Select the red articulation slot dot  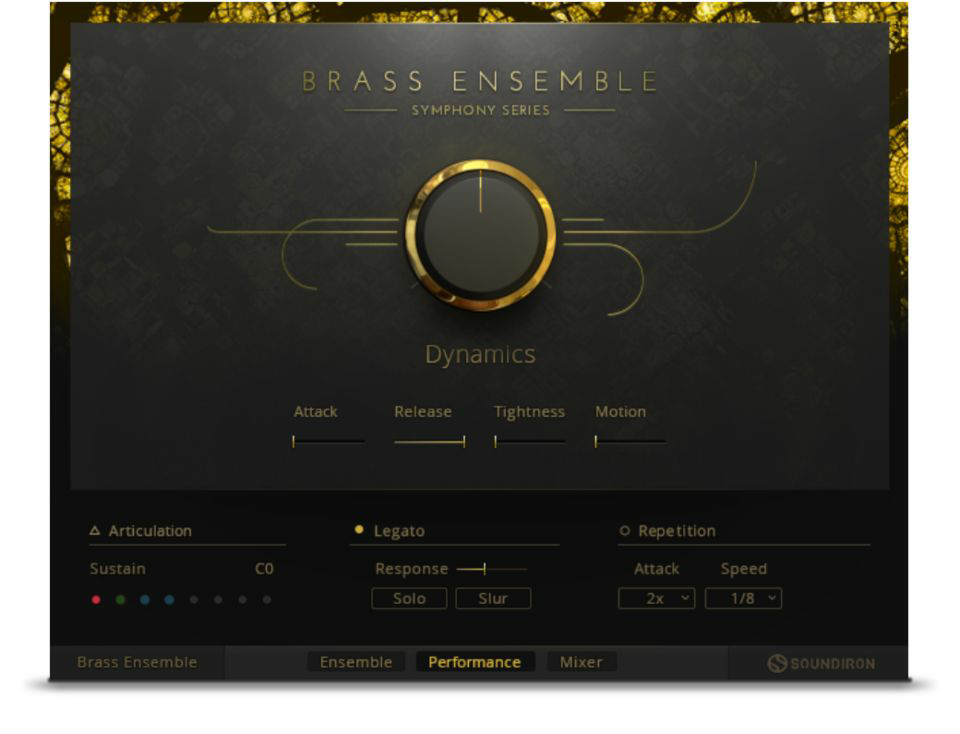coord(96,600)
